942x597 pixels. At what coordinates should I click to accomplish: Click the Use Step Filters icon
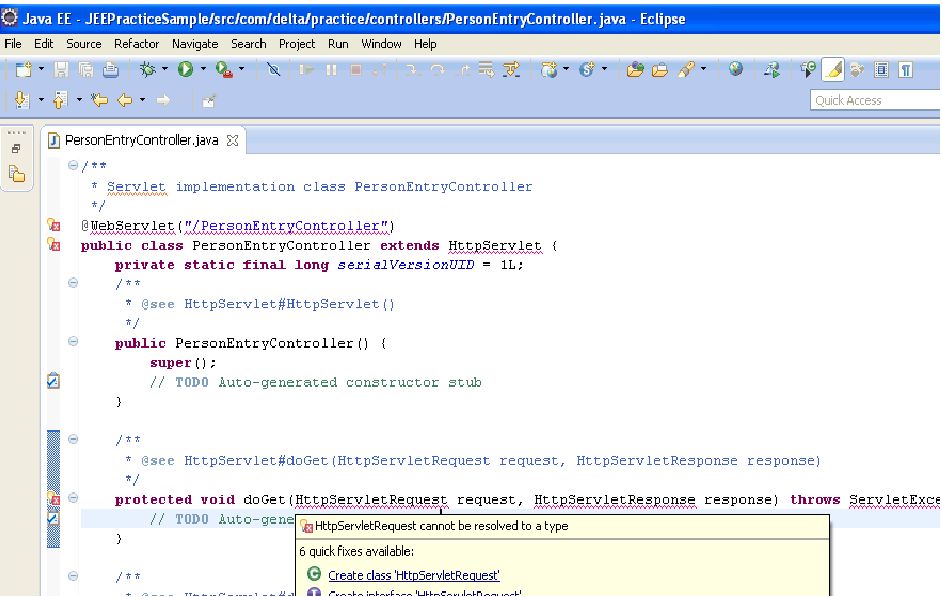(x=511, y=70)
